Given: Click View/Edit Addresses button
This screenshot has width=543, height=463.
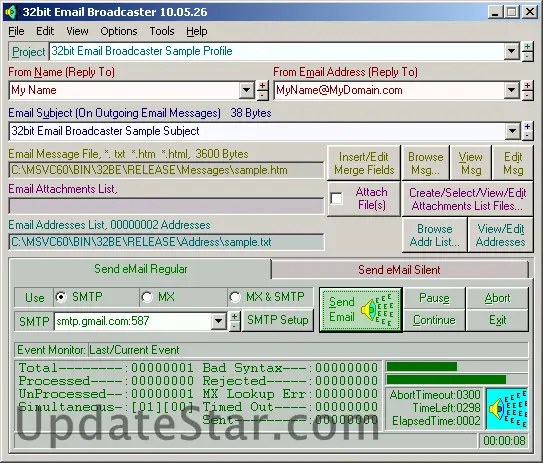Looking at the screenshot, I should 501,235.
